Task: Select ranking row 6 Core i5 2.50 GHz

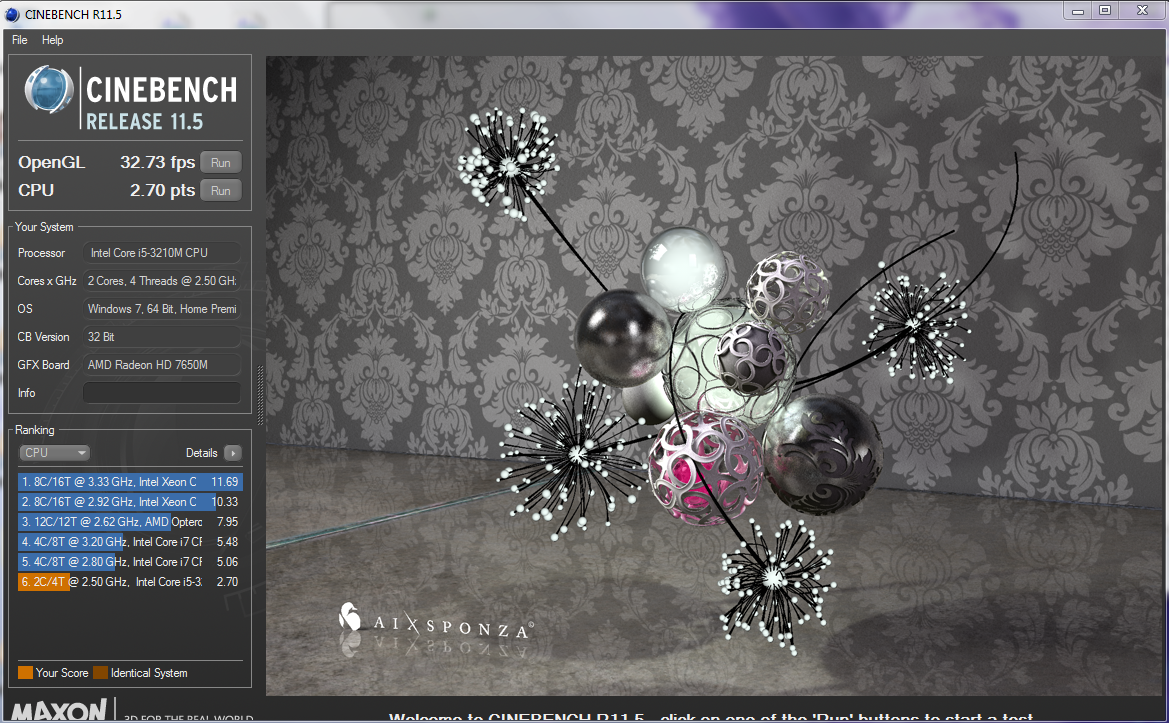Action: click(x=130, y=582)
